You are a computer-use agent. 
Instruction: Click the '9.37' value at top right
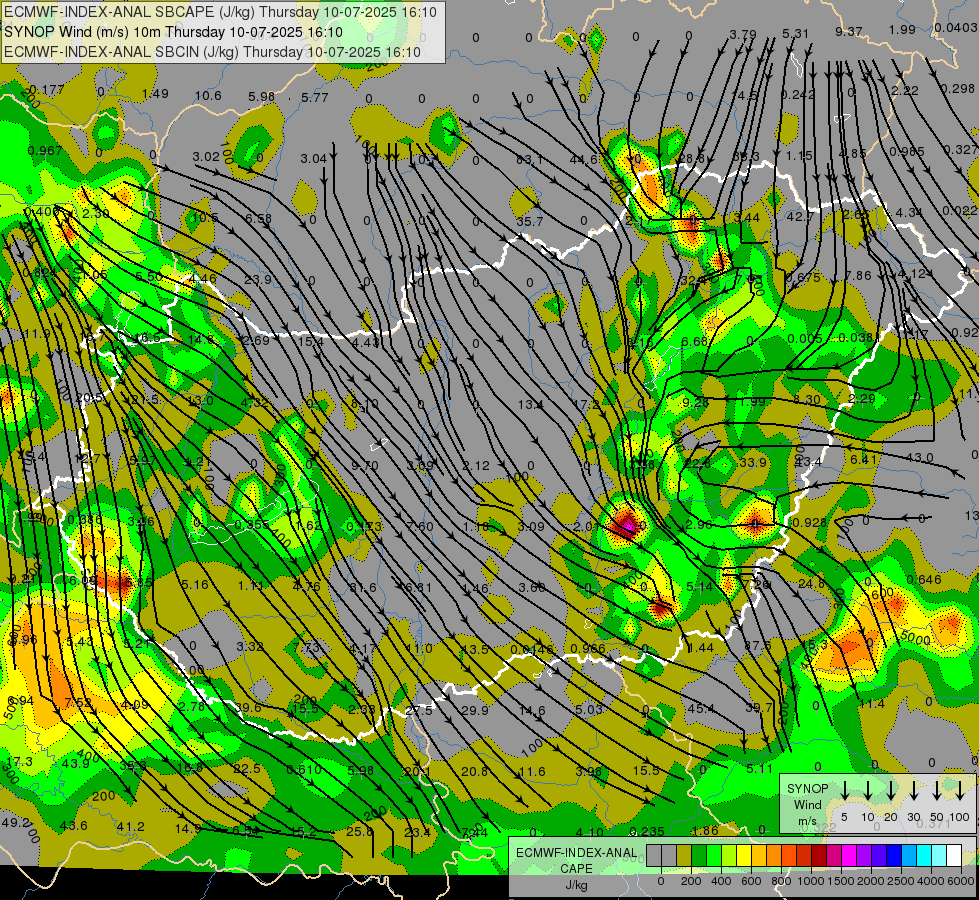point(849,31)
